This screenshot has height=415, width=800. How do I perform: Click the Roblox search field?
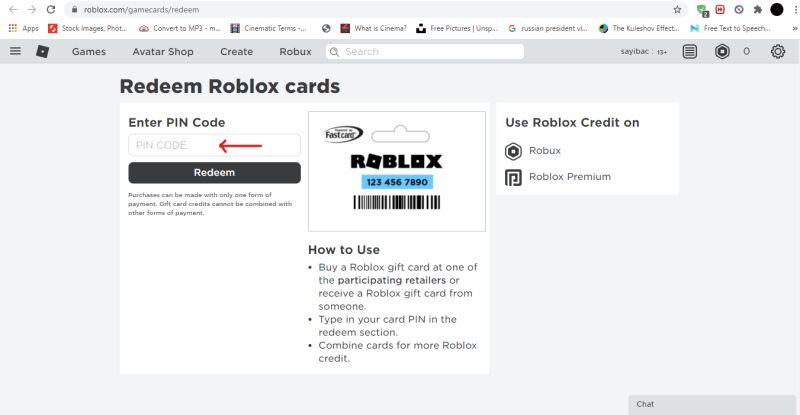point(425,52)
